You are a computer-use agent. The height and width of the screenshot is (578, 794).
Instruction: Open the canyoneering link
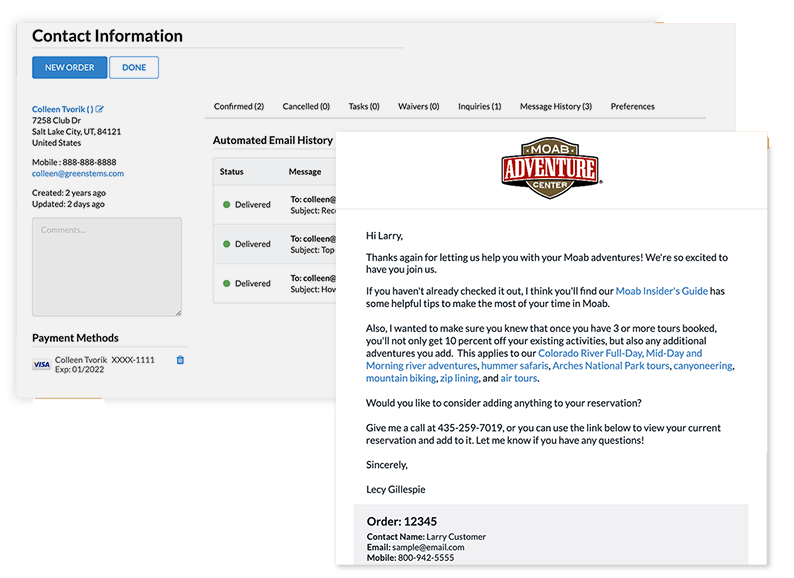[x=703, y=366]
